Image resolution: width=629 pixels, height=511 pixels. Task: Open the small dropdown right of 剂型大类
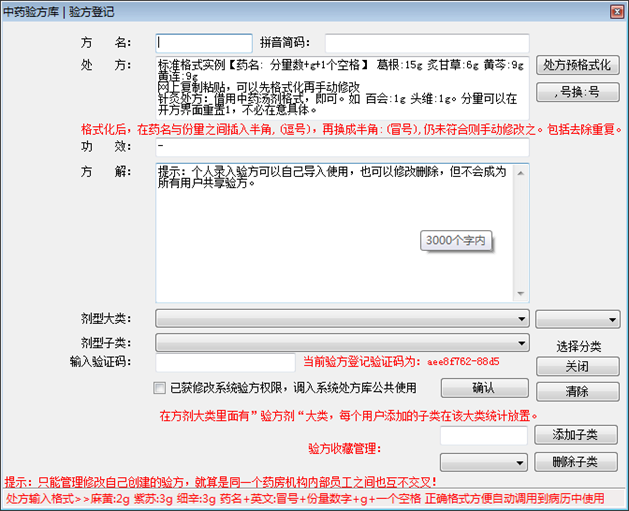tap(578, 319)
